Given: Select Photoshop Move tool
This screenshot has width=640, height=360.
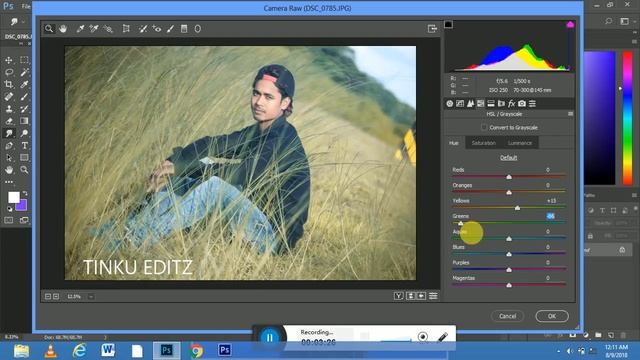Looking at the screenshot, I should coord(9,60).
